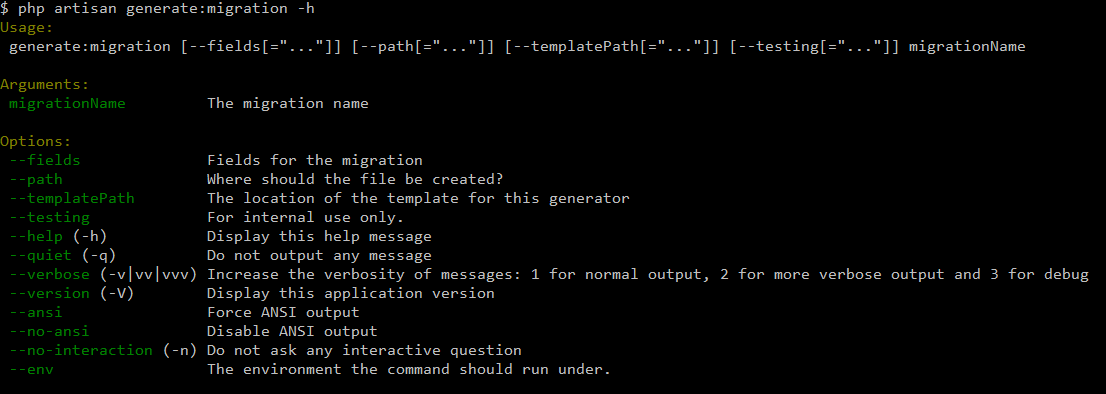Click the --verbose option name
Viewport: 1106px width, 394px height.
49,274
